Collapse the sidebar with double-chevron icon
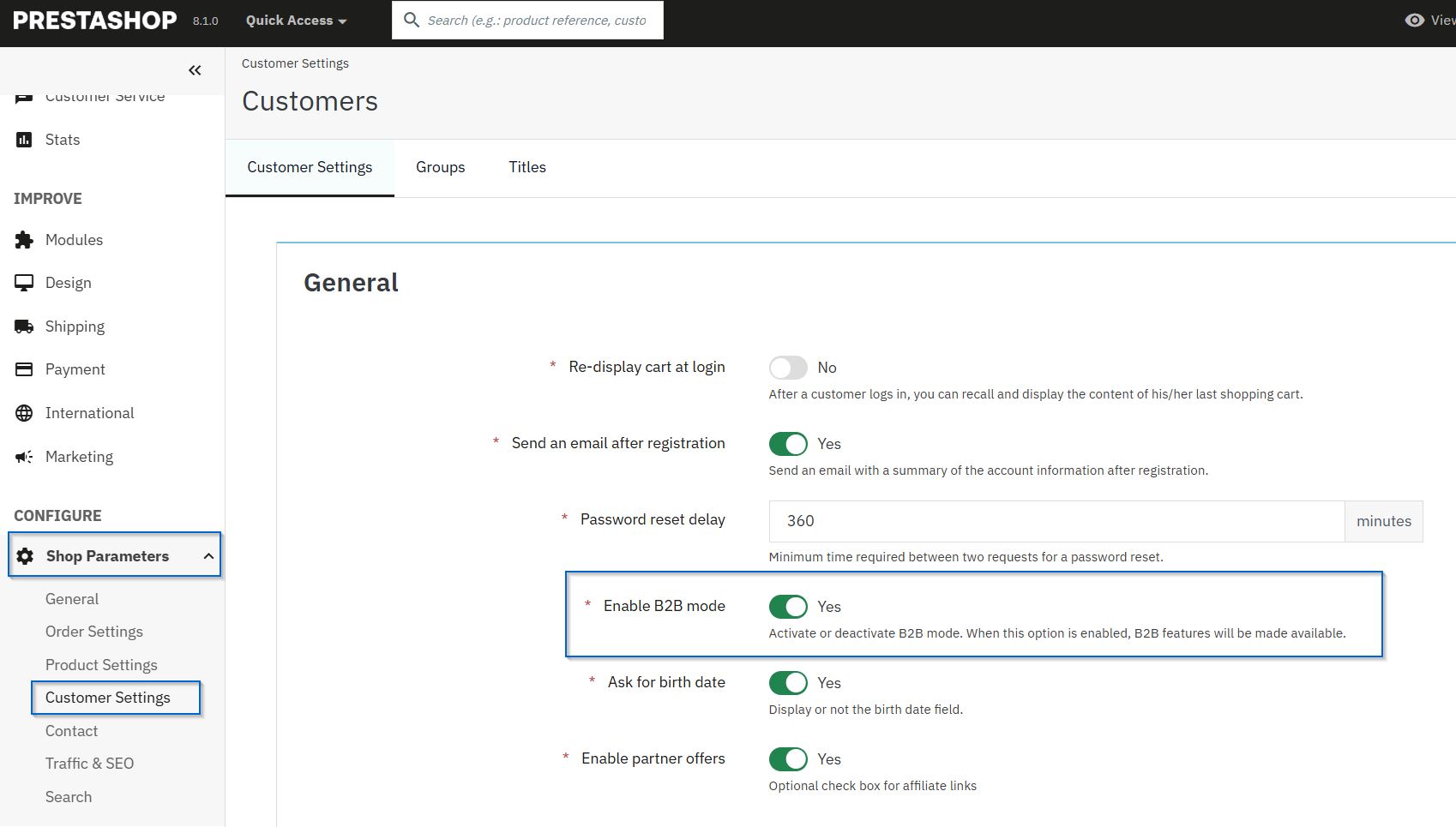Screen dimensions: 1456x827 click(195, 70)
